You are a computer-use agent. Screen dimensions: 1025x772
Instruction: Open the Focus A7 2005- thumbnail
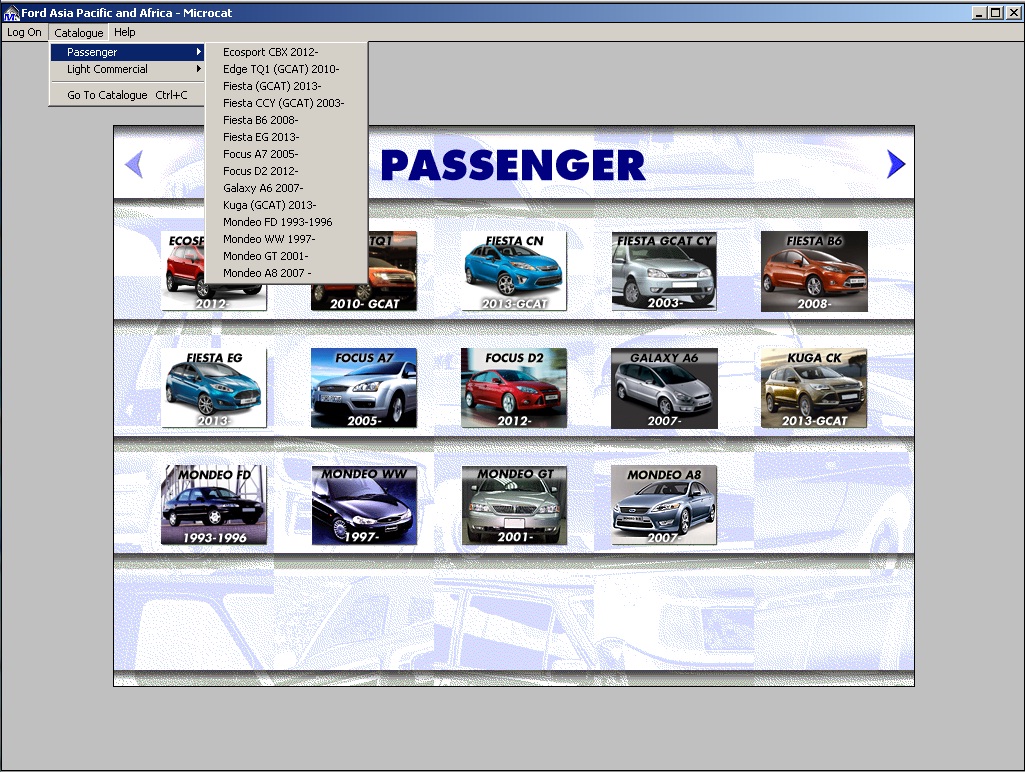(364, 388)
